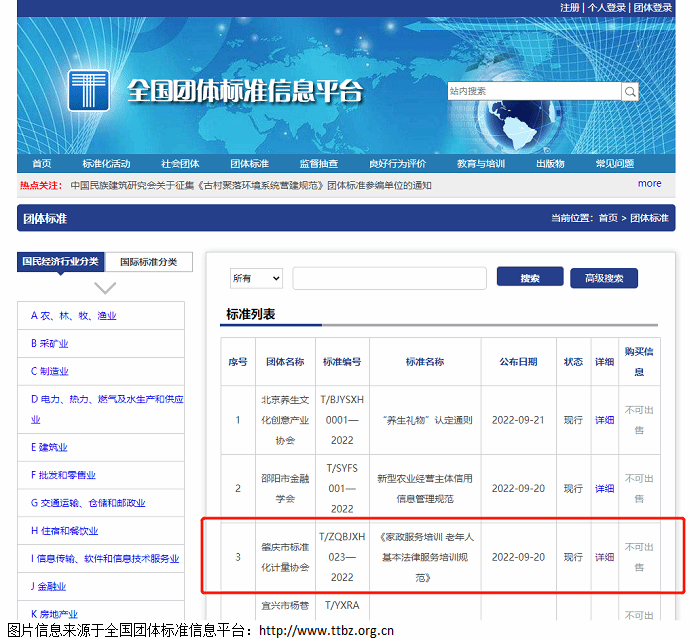This screenshot has height=639, width=700.
Task: Click date 2022-09-21 cell
Action: click(x=518, y=420)
